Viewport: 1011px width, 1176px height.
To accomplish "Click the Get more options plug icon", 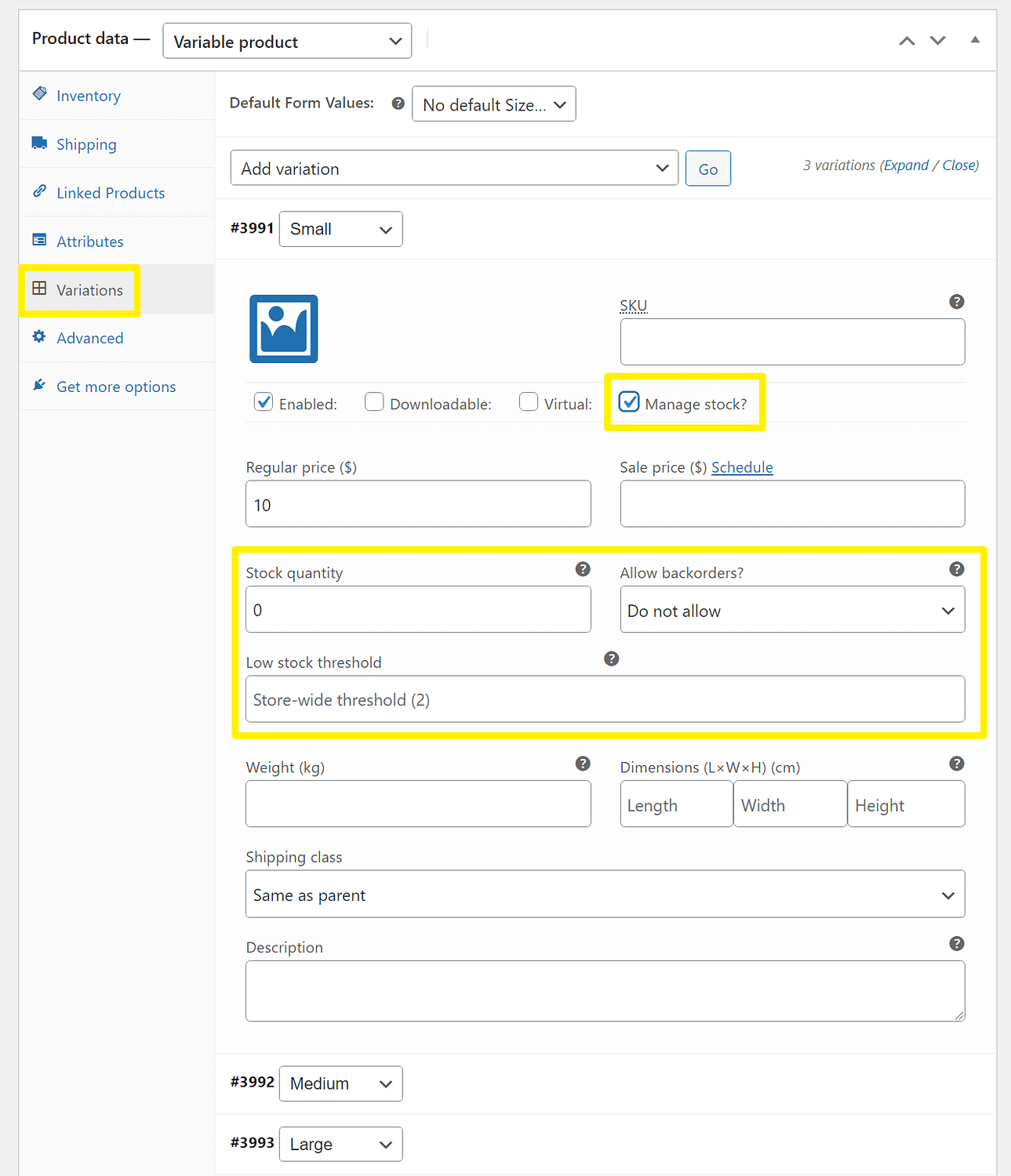I will pyautogui.click(x=39, y=385).
